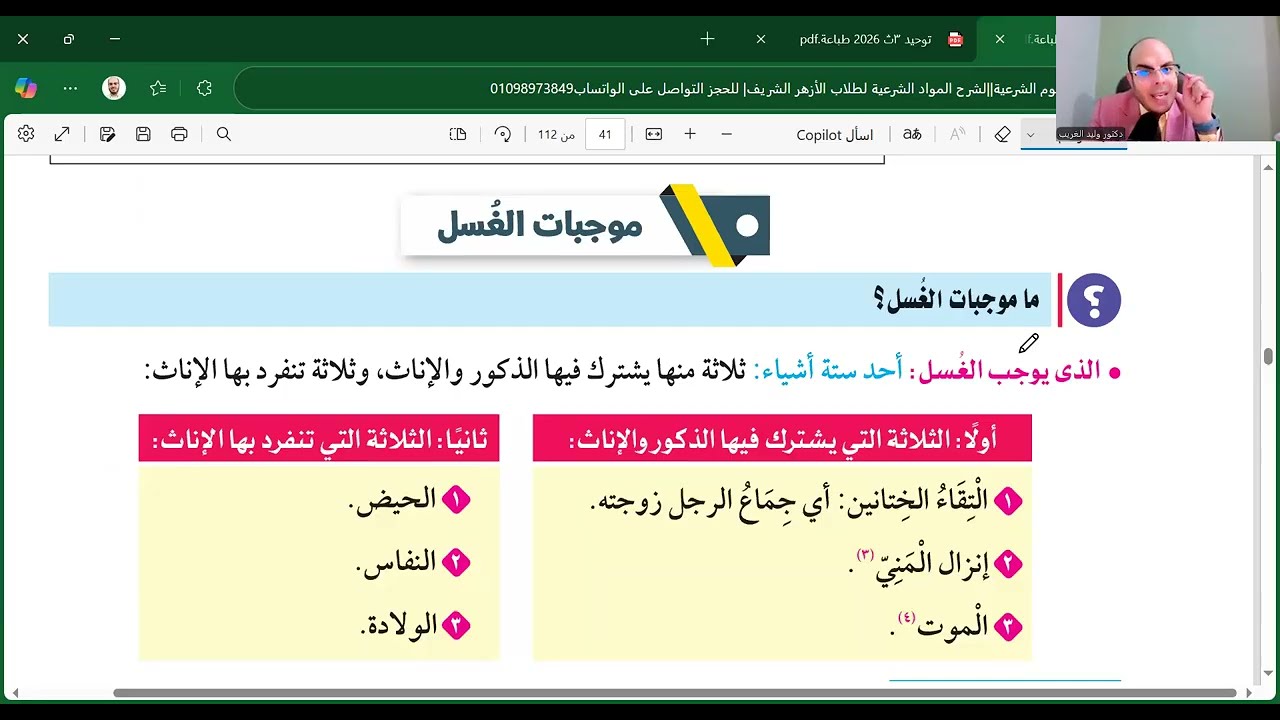
Task: Zoom in with the plus button
Action: pyautogui.click(x=690, y=134)
